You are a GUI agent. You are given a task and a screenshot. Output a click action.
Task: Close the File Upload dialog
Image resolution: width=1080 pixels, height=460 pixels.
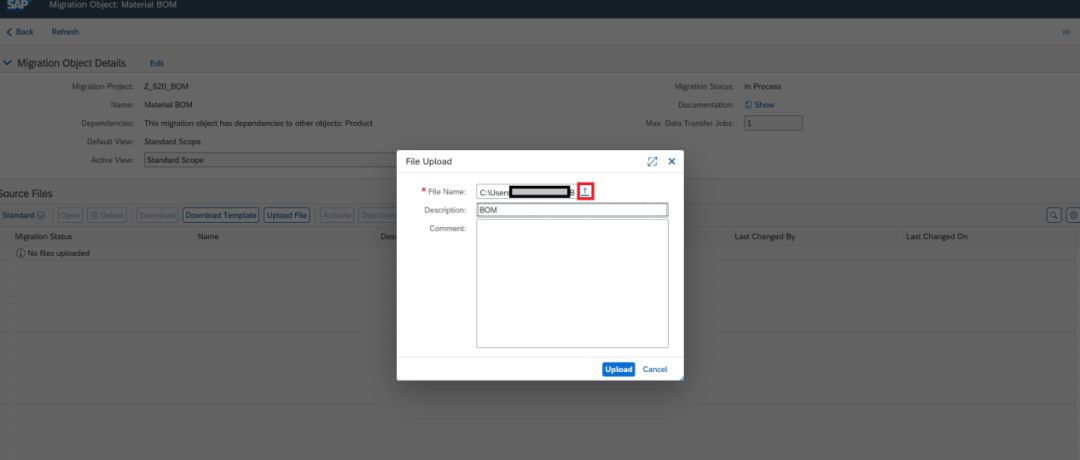[x=672, y=161]
